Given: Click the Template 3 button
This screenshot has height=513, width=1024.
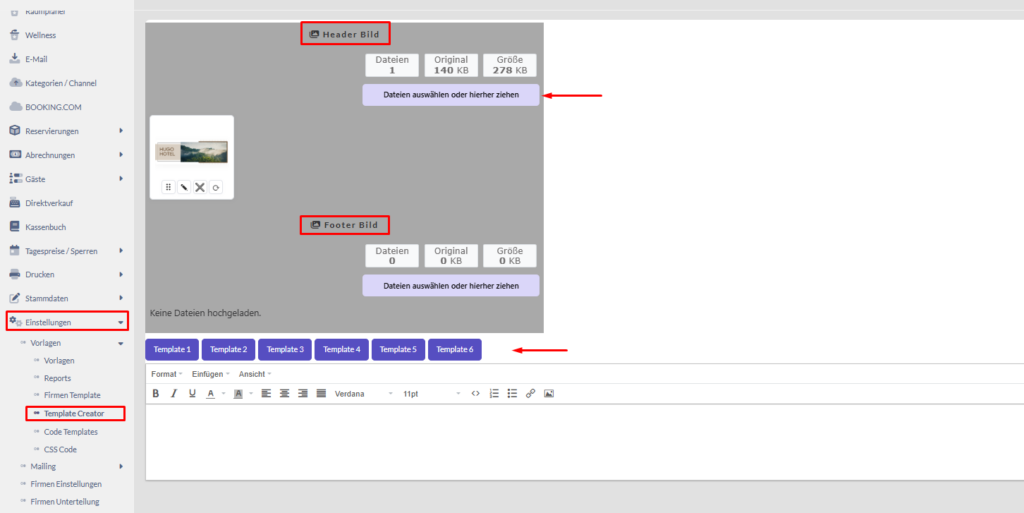Looking at the screenshot, I should click(x=285, y=350).
